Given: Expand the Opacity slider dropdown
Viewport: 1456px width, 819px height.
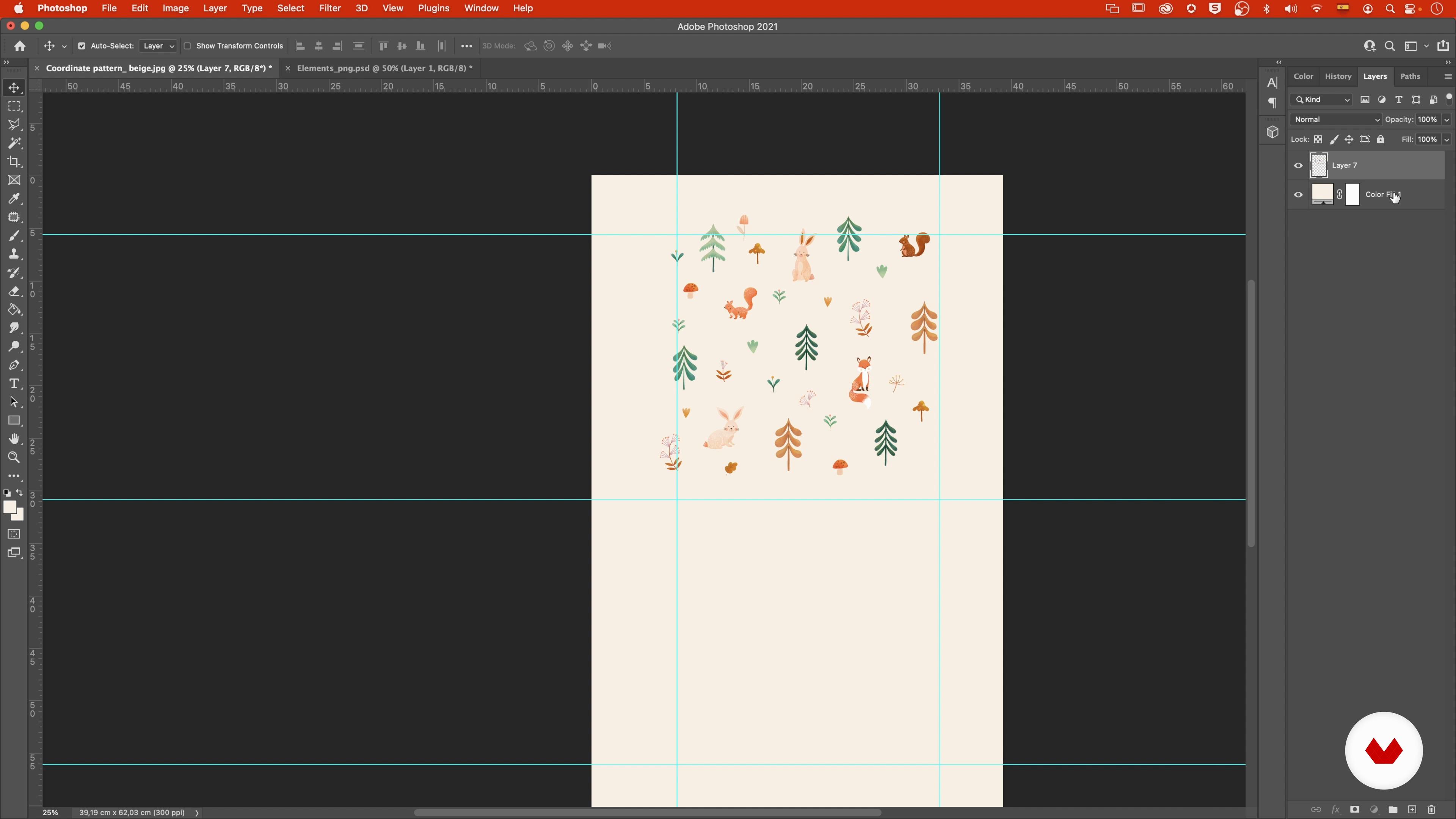Looking at the screenshot, I should point(1447,119).
